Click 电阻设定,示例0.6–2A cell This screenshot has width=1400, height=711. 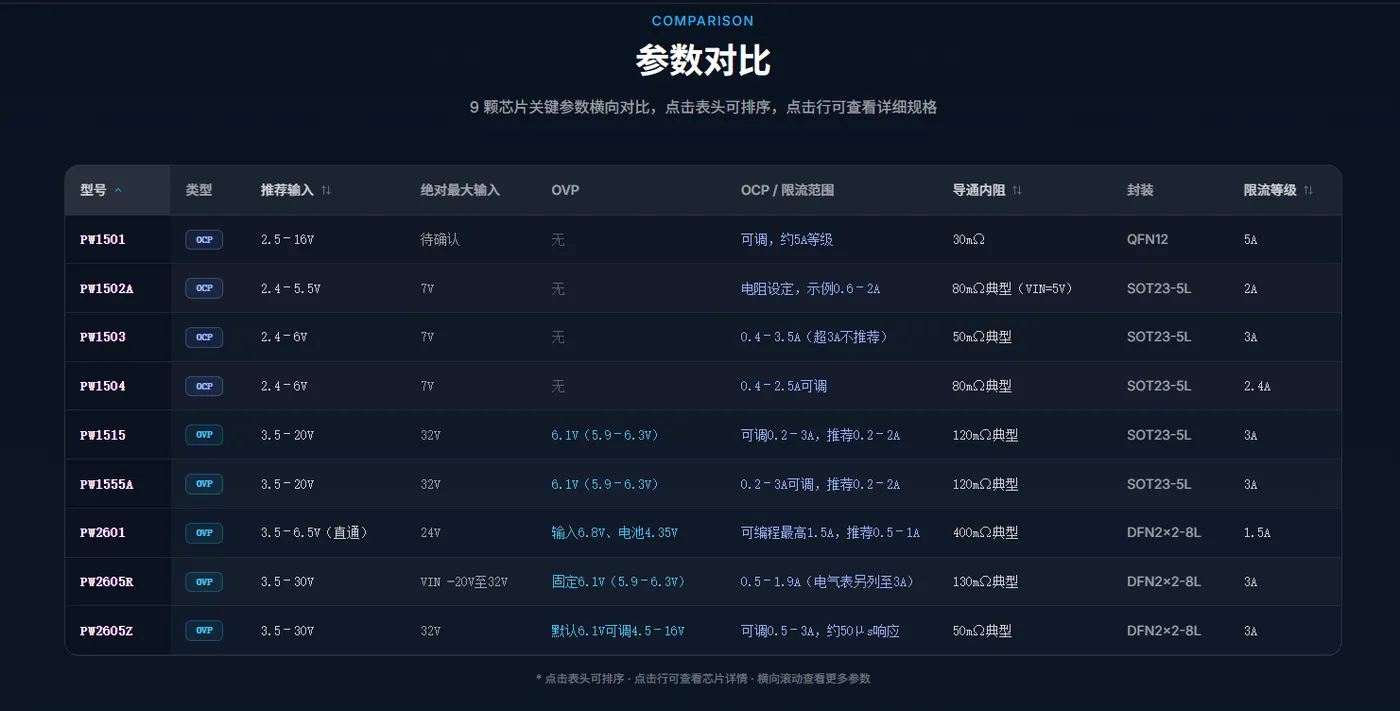coord(810,289)
